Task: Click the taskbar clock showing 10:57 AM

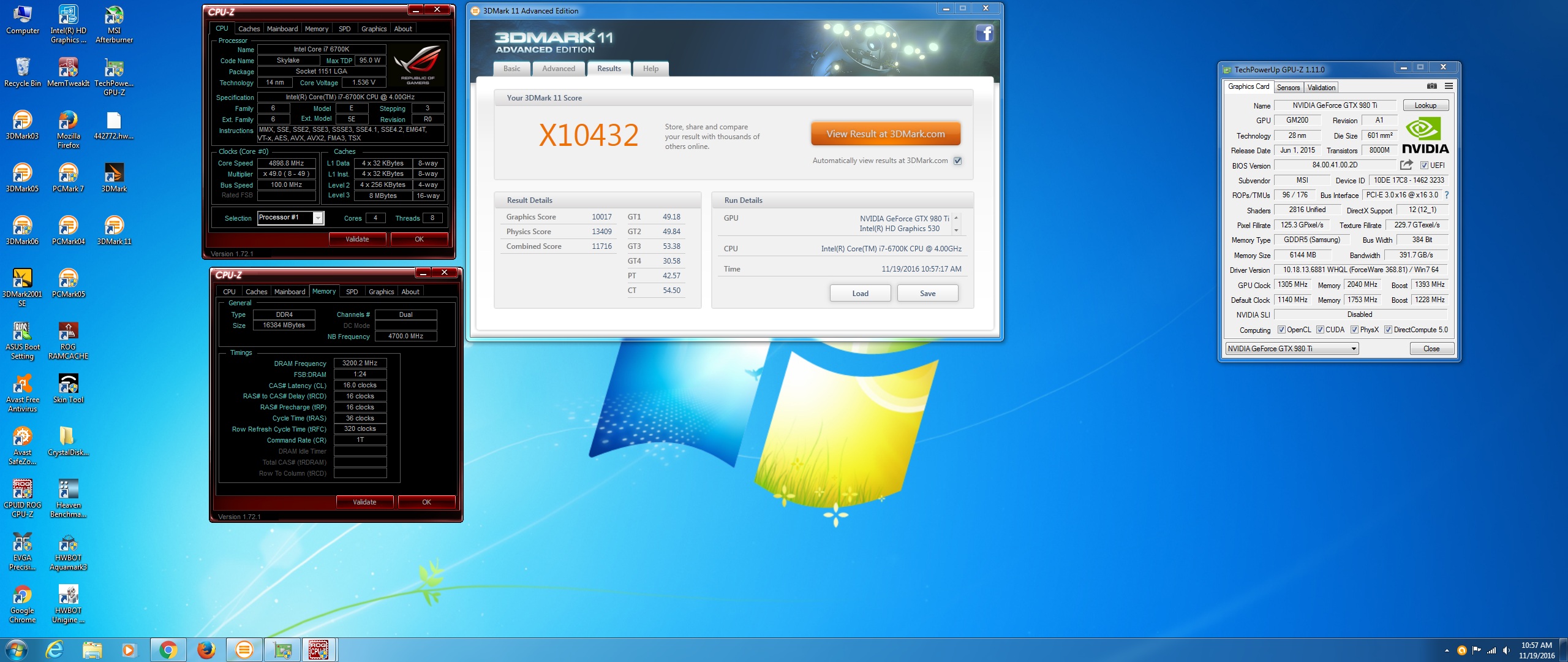Action: tap(1536, 650)
